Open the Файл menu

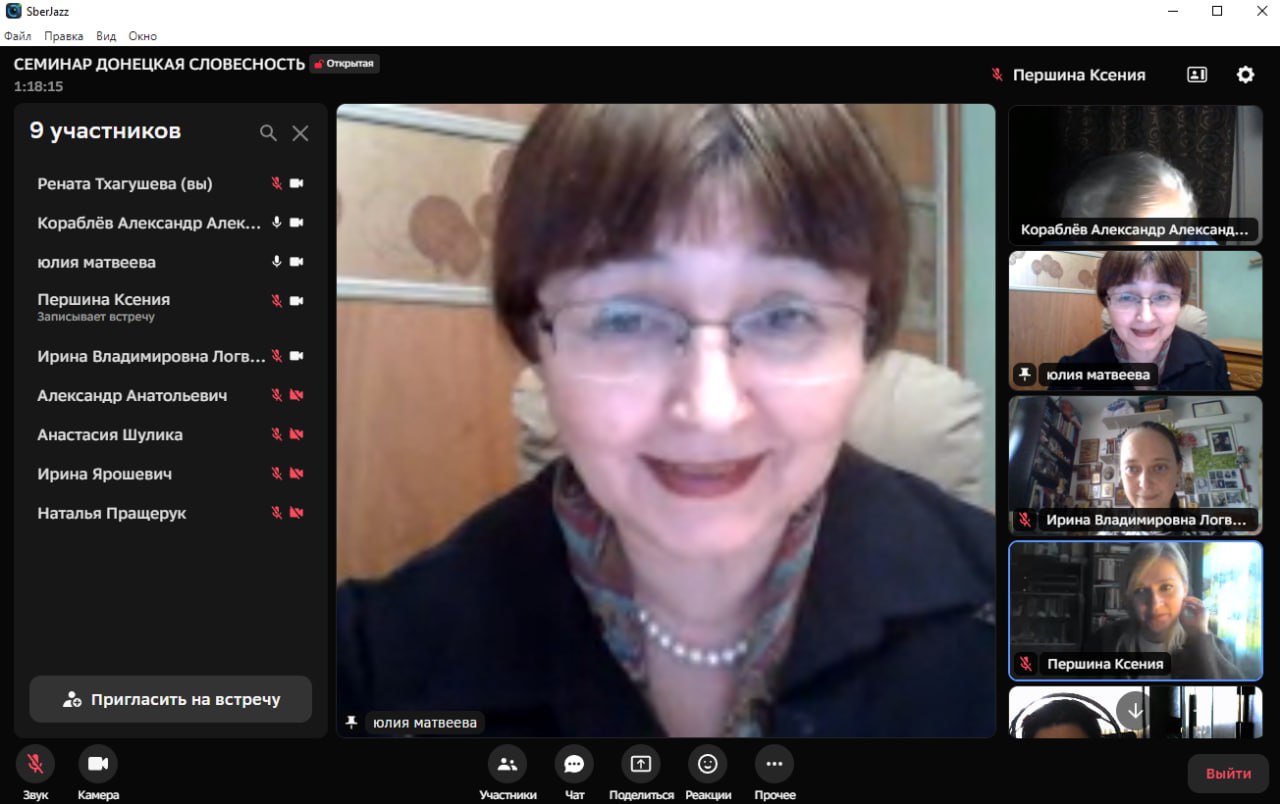pyautogui.click(x=18, y=36)
